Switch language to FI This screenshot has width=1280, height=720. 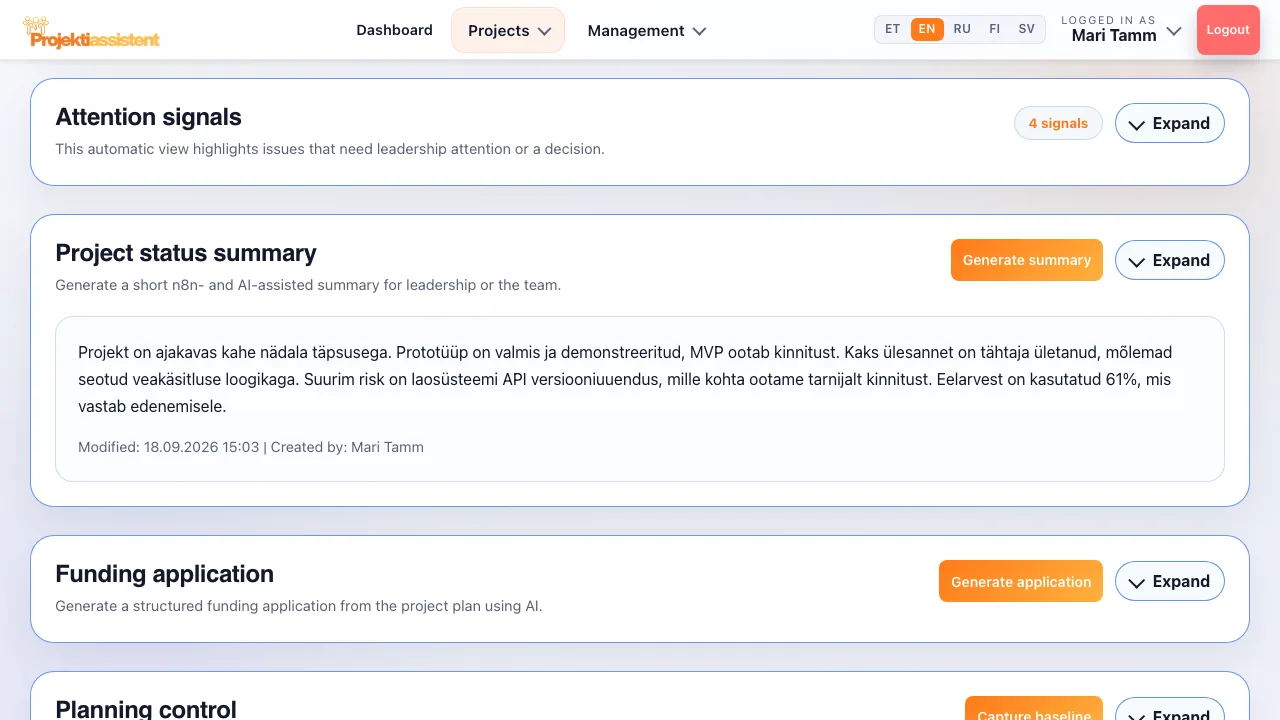994,29
